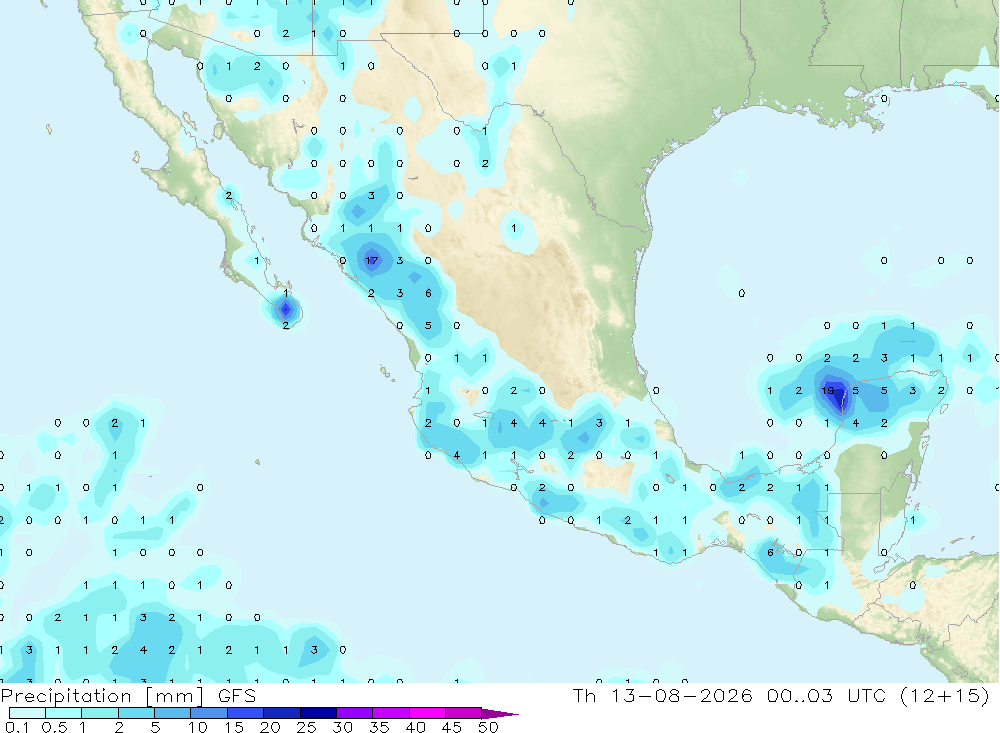The width and height of the screenshot is (1000, 733).
Task: Click the legend's '50' scale label
Action: pos(488,727)
